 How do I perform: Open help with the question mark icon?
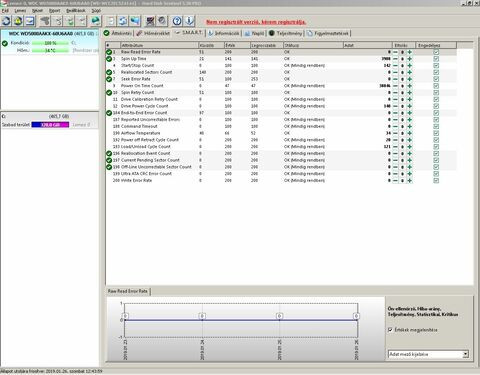click(x=177, y=21)
